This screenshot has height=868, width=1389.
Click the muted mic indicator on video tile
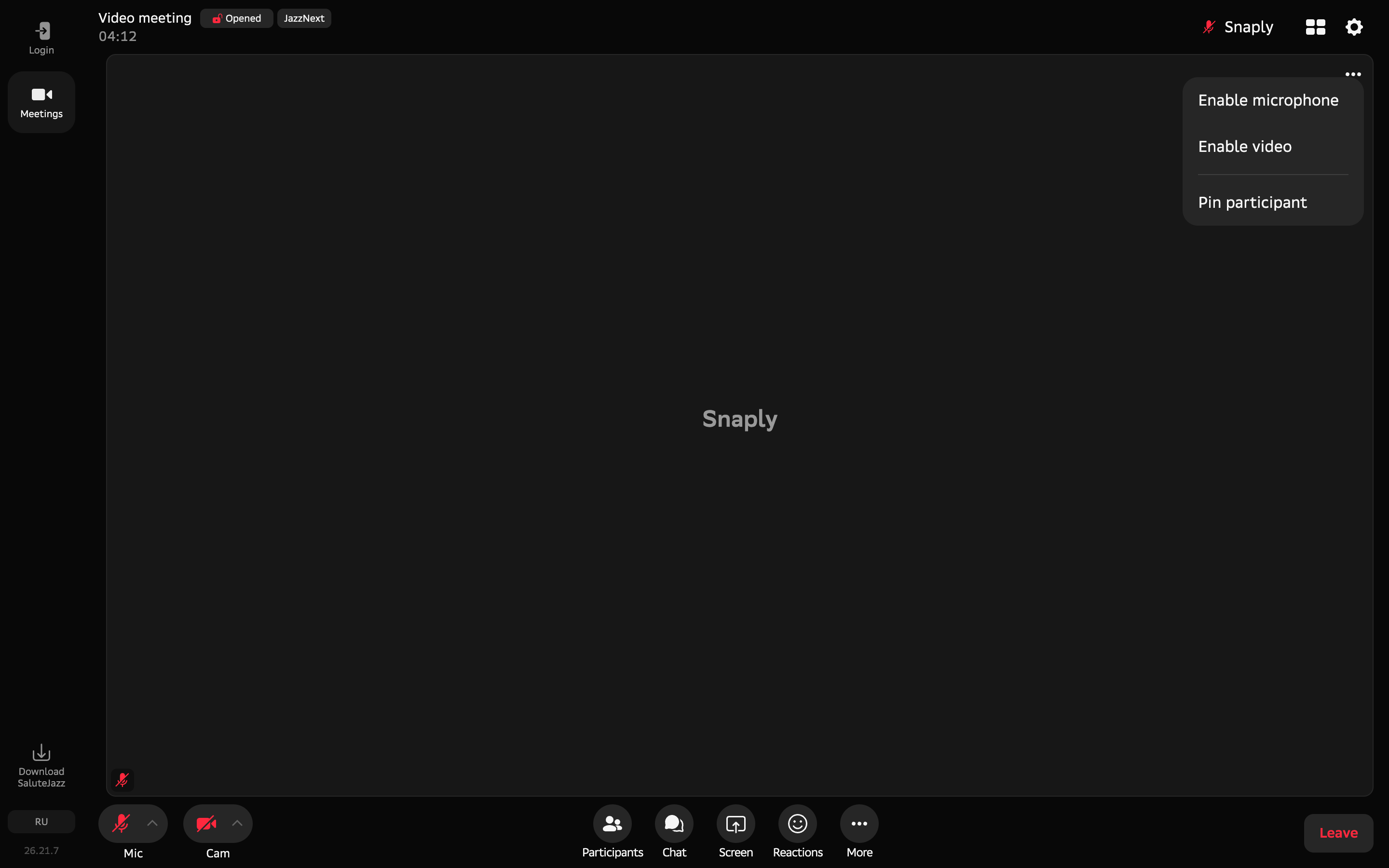click(122, 780)
